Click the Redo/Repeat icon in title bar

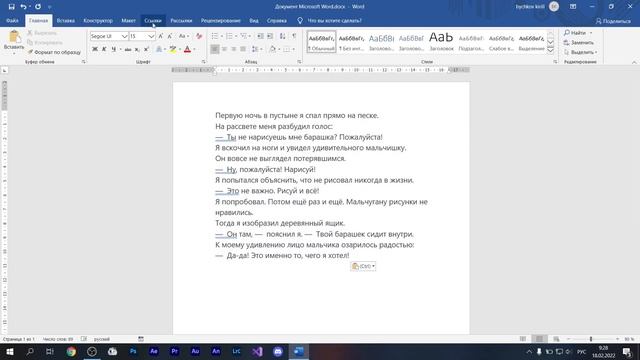[x=38, y=7]
